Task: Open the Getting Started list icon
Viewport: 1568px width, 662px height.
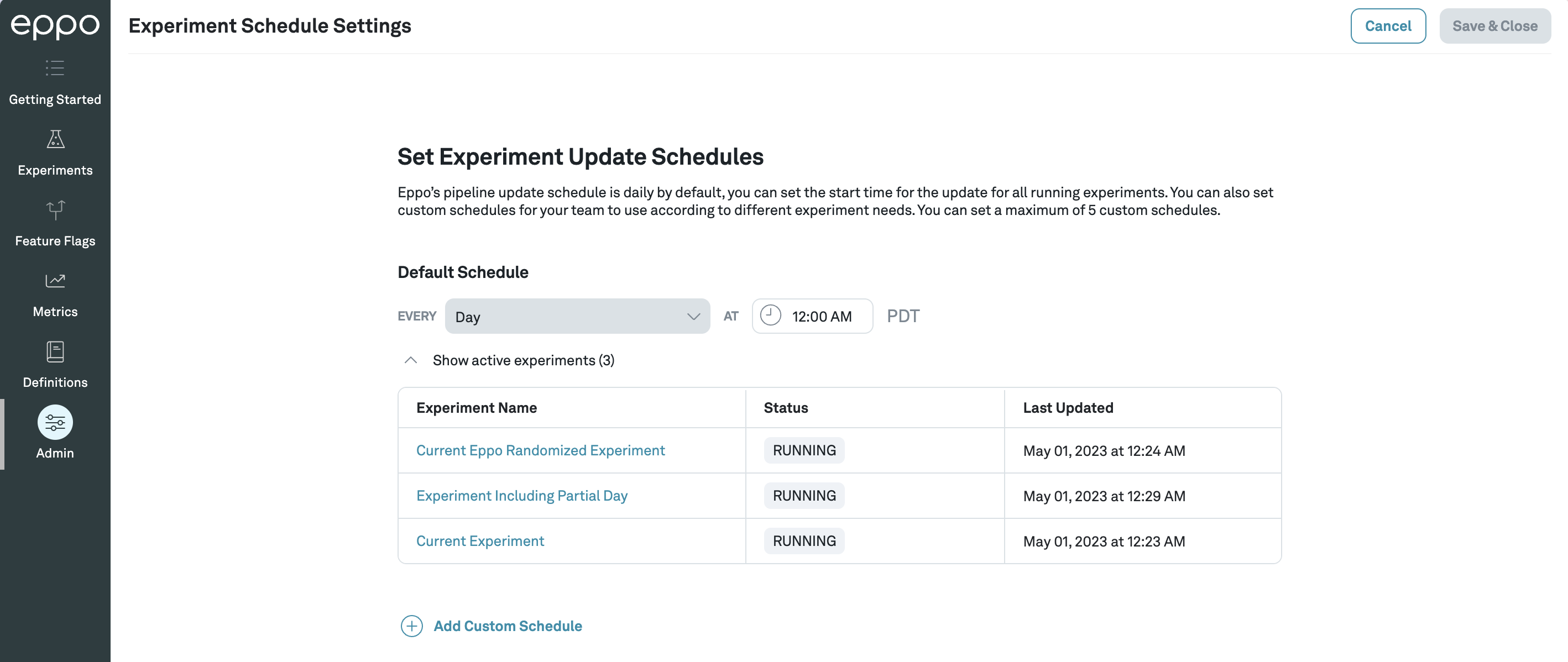Action: [x=55, y=68]
